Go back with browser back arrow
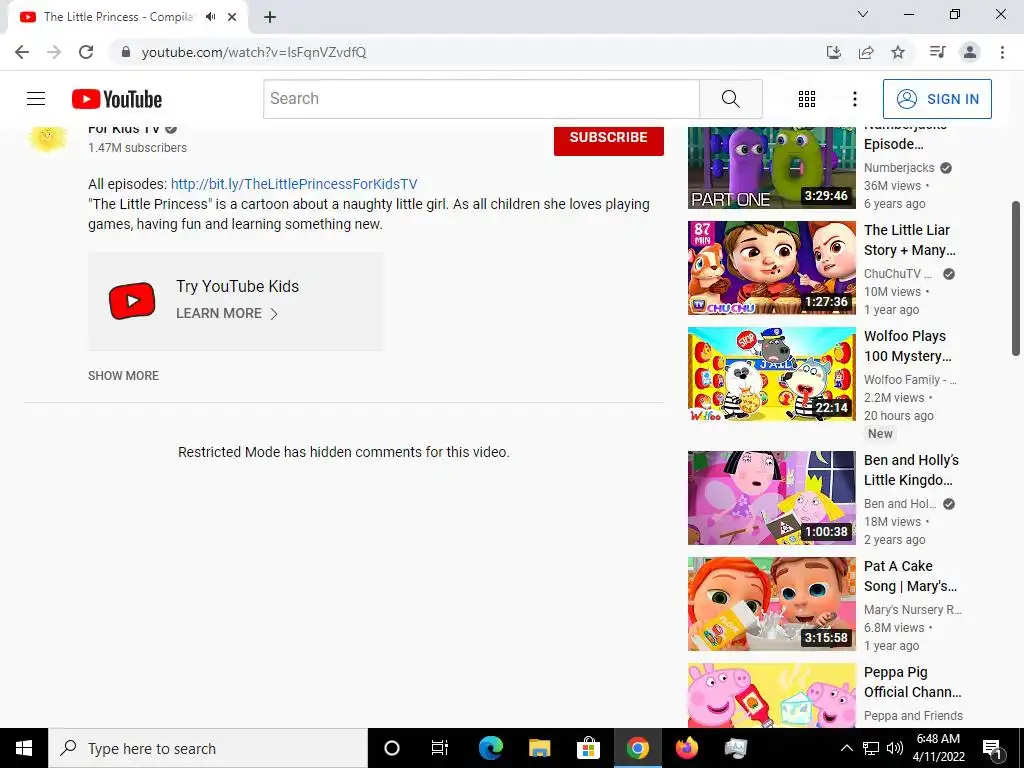1024x768 pixels. point(22,52)
